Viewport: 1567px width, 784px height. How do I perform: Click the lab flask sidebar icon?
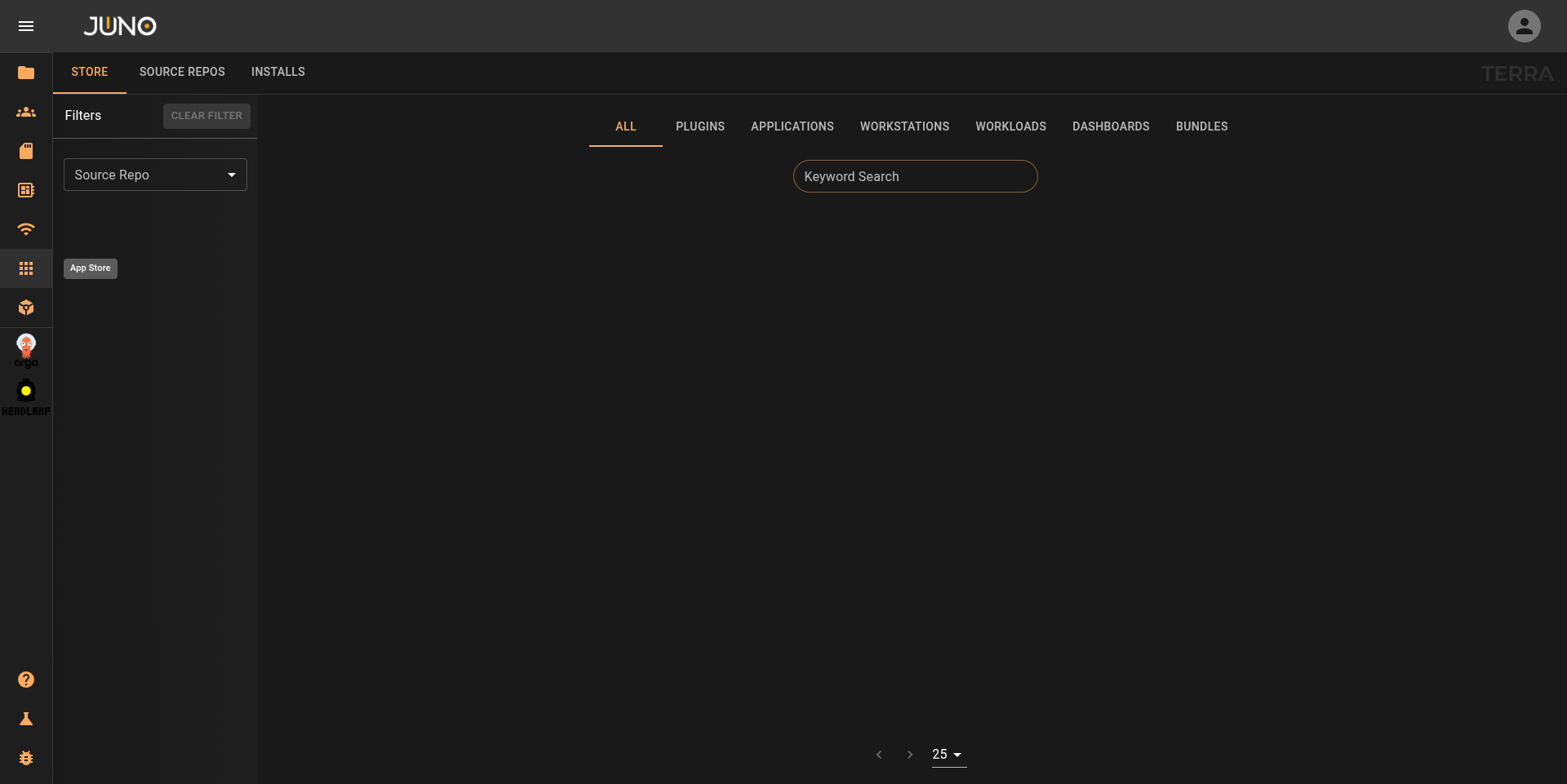click(x=26, y=719)
